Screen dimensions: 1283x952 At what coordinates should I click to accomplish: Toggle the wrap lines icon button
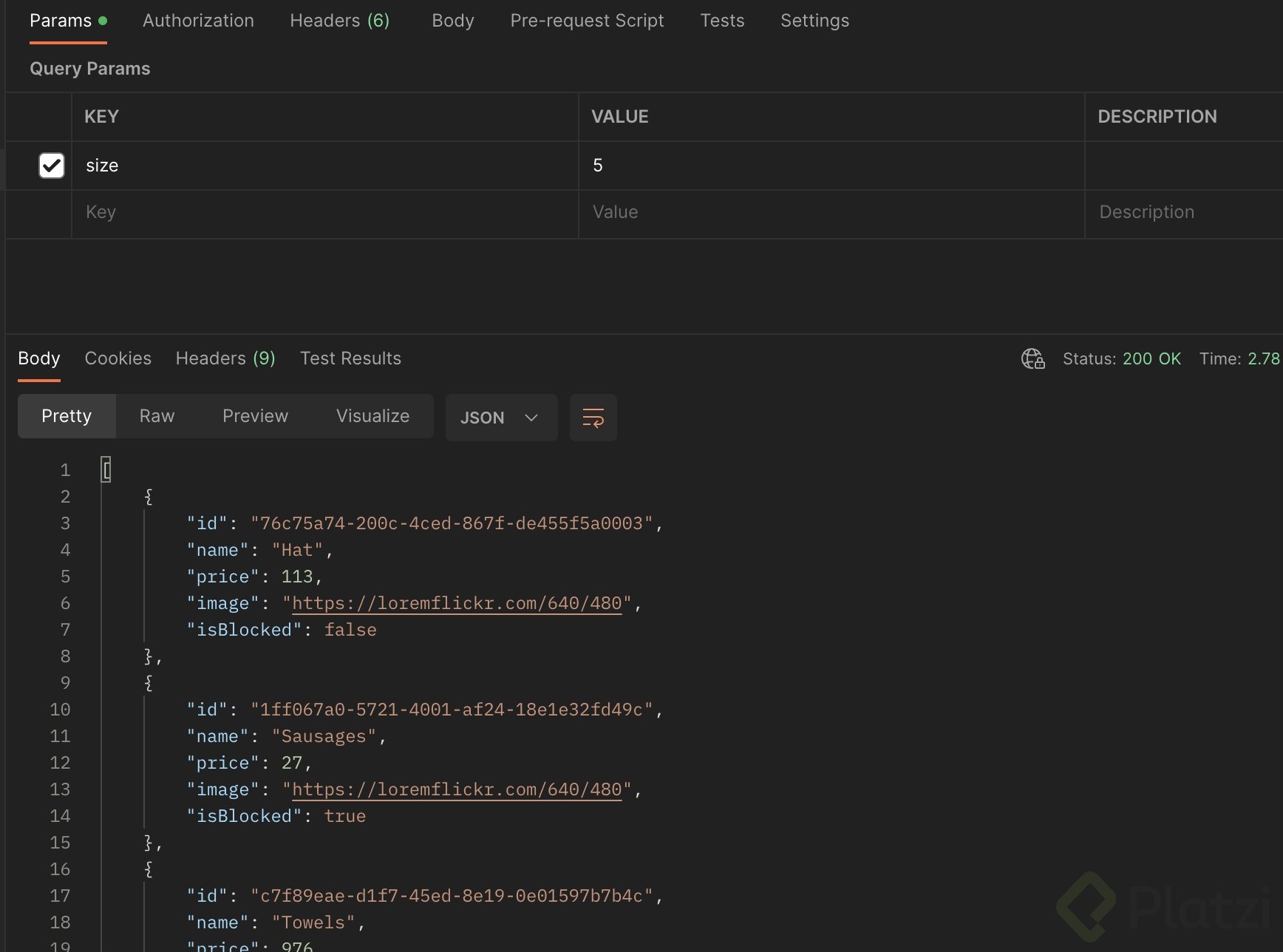tap(593, 418)
